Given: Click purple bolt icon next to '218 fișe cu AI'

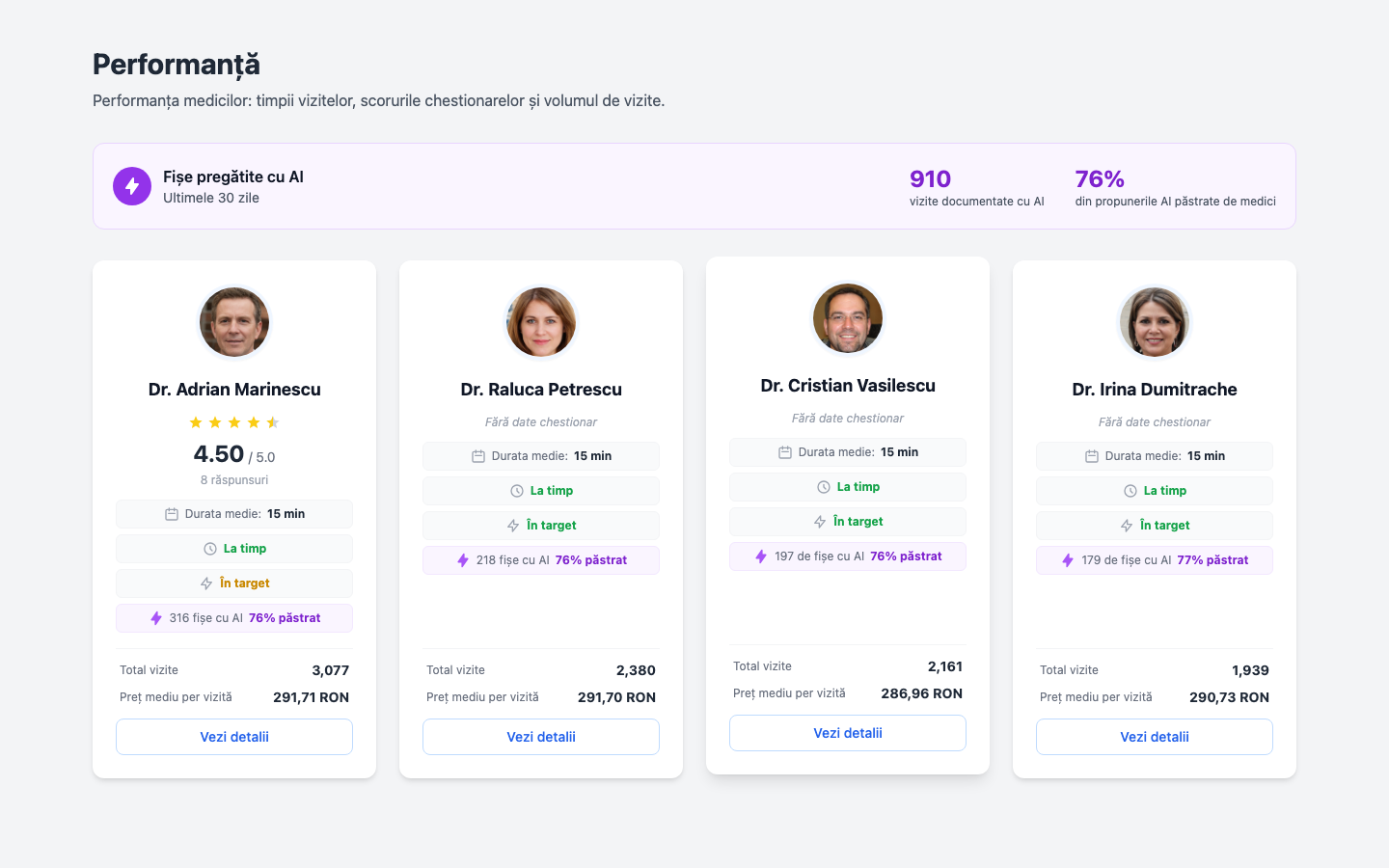Looking at the screenshot, I should pyautogui.click(x=463, y=560).
